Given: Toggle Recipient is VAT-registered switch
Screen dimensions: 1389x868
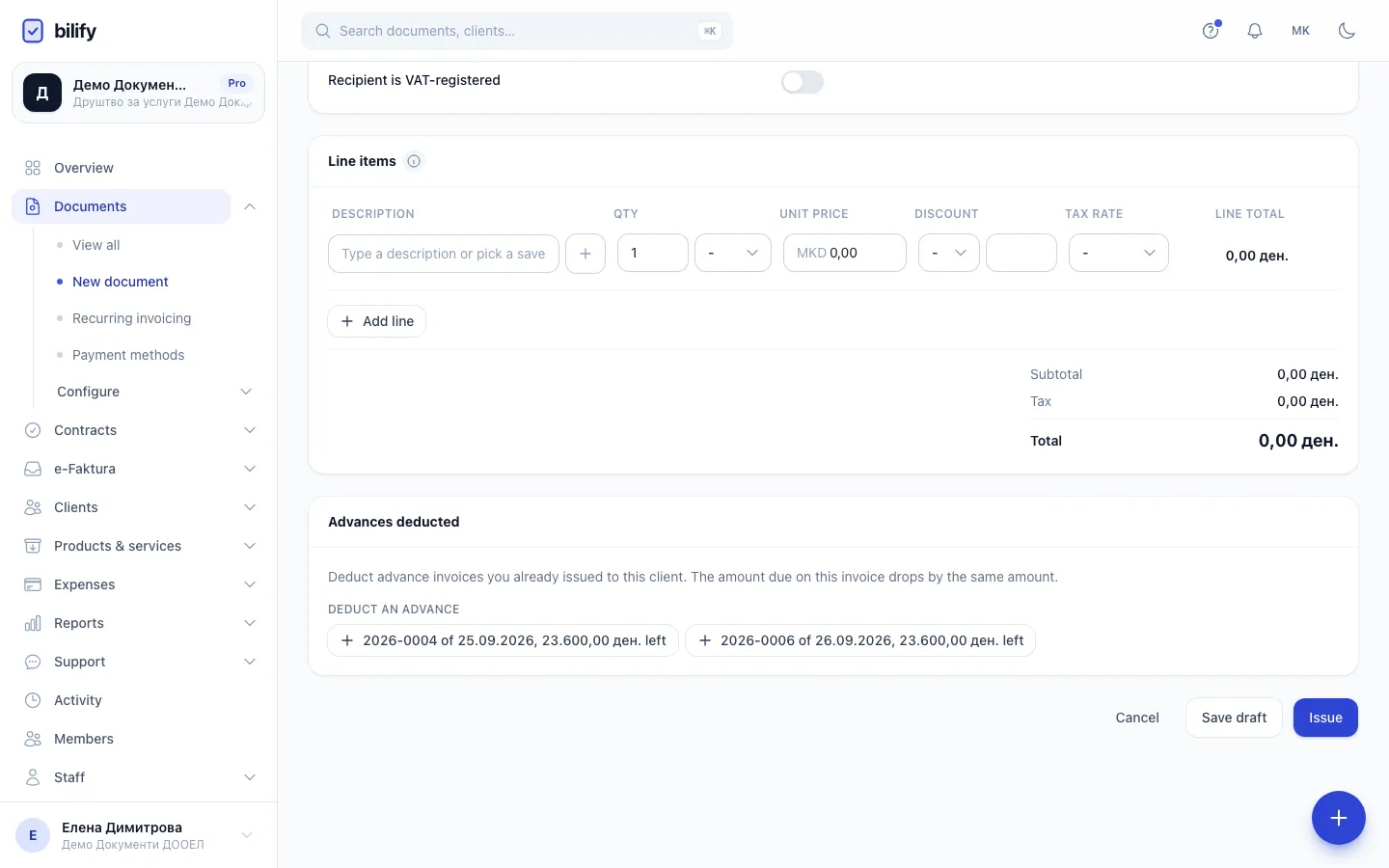Looking at the screenshot, I should [x=803, y=82].
